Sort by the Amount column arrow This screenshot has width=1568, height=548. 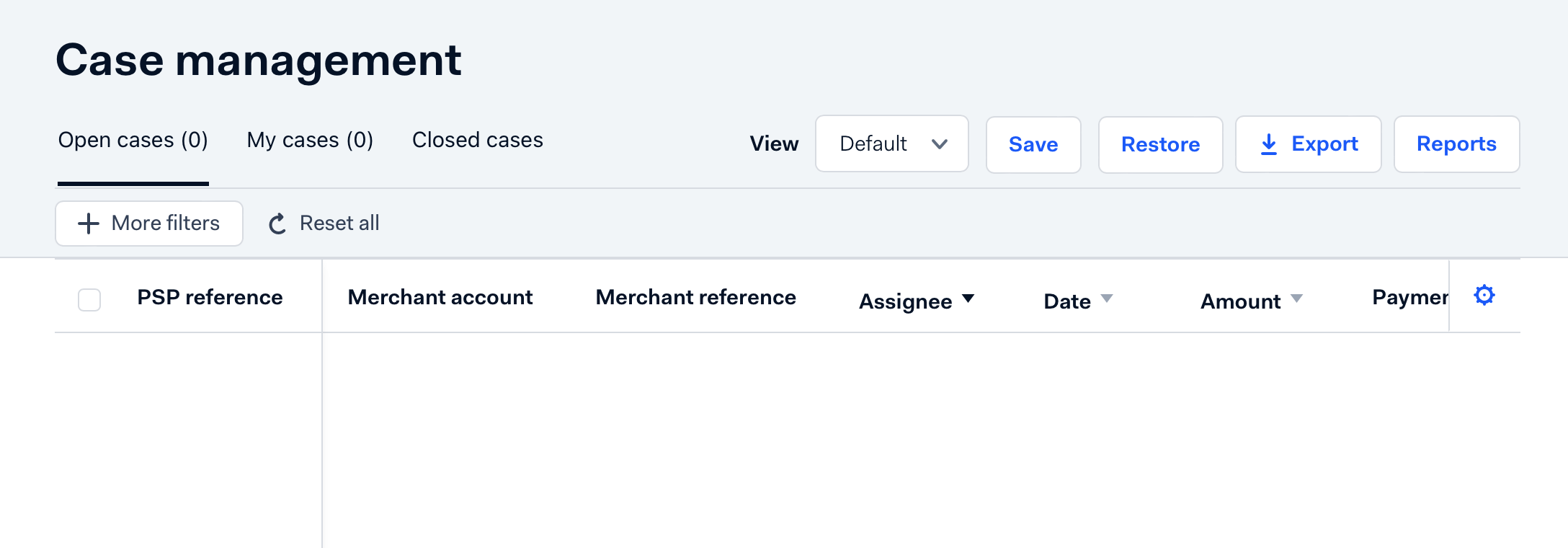[x=1297, y=299]
